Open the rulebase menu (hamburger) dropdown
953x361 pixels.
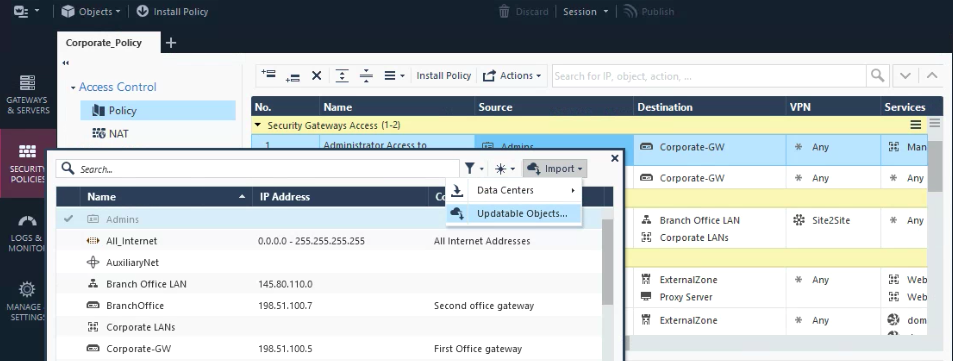click(394, 75)
